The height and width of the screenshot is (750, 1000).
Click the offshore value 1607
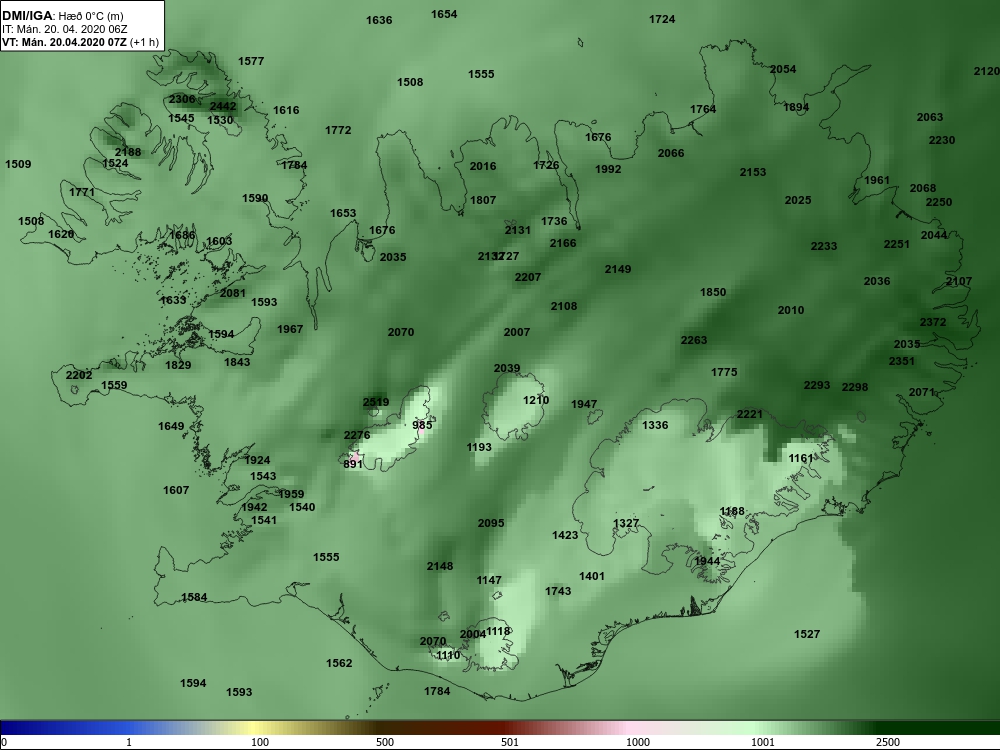176,490
